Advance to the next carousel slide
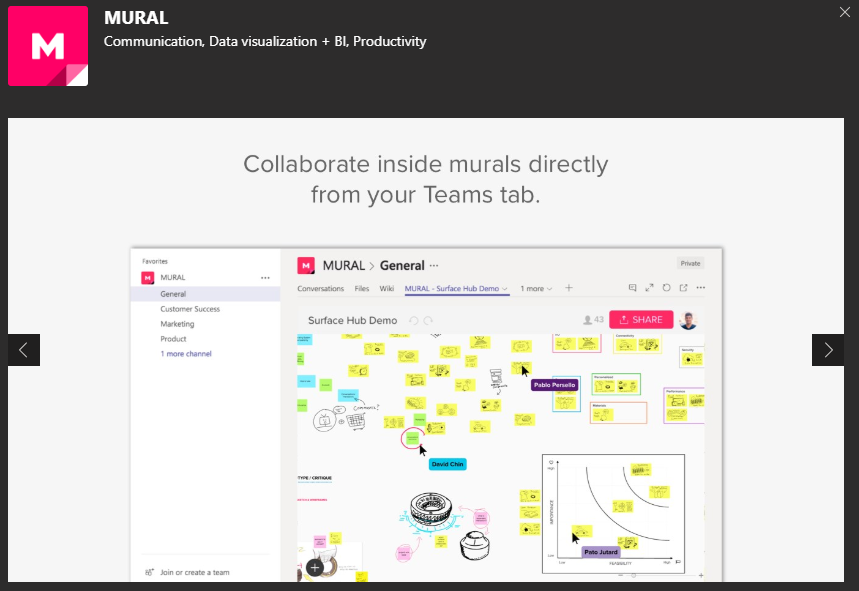The width and height of the screenshot is (859, 591). [x=828, y=350]
